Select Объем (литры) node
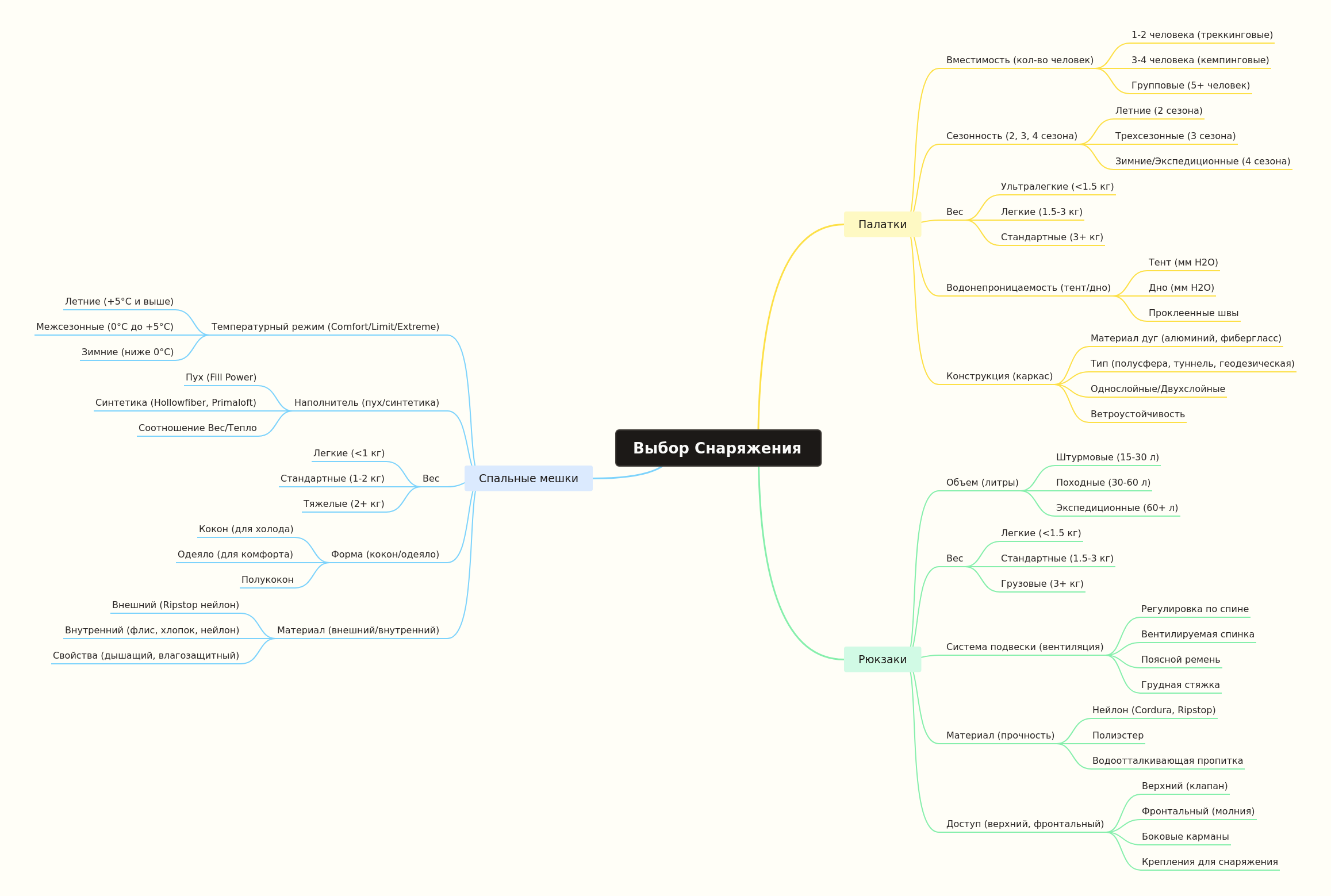 click(x=982, y=483)
